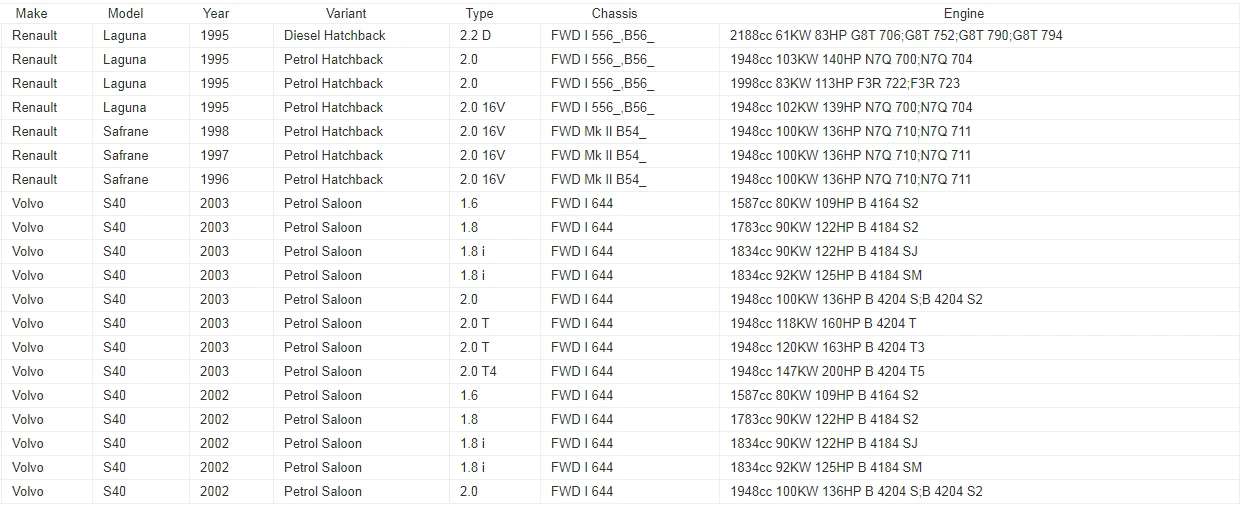The image size is (1245, 511).
Task: Click the first Volvo make cell
Action: [28, 203]
